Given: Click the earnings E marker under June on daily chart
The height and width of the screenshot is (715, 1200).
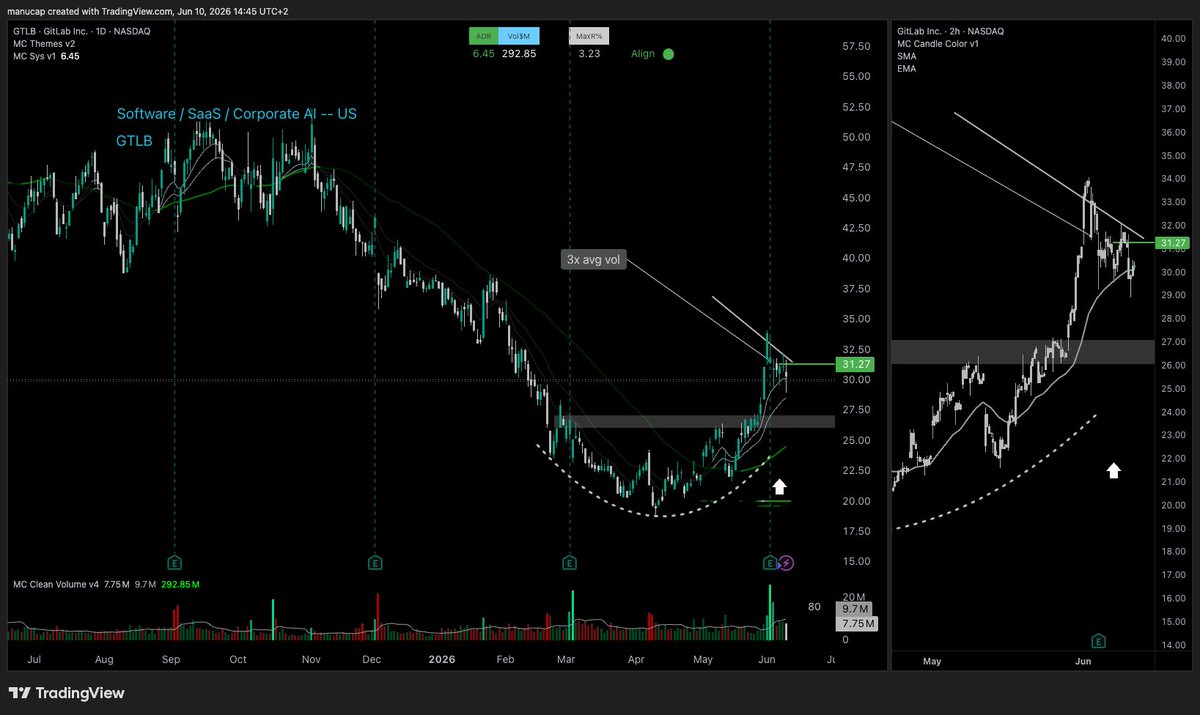Looking at the screenshot, I should click(x=769, y=563).
